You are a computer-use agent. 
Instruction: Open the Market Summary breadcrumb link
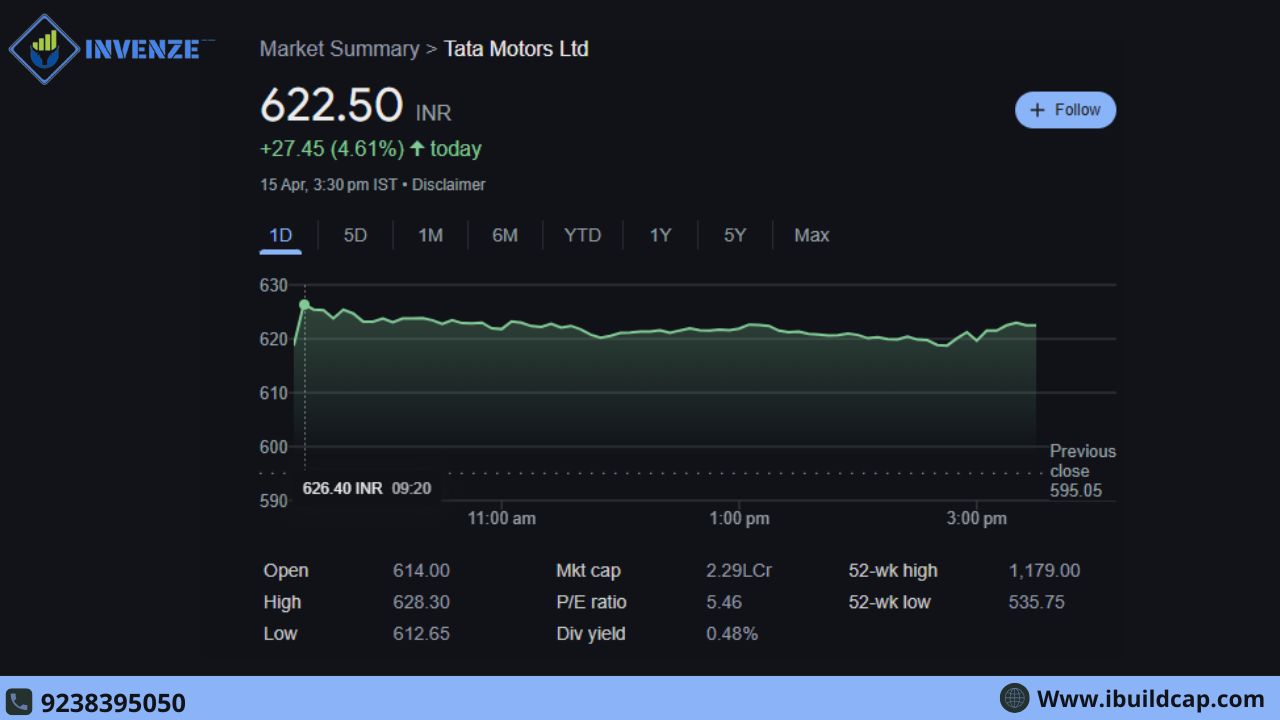tap(339, 49)
